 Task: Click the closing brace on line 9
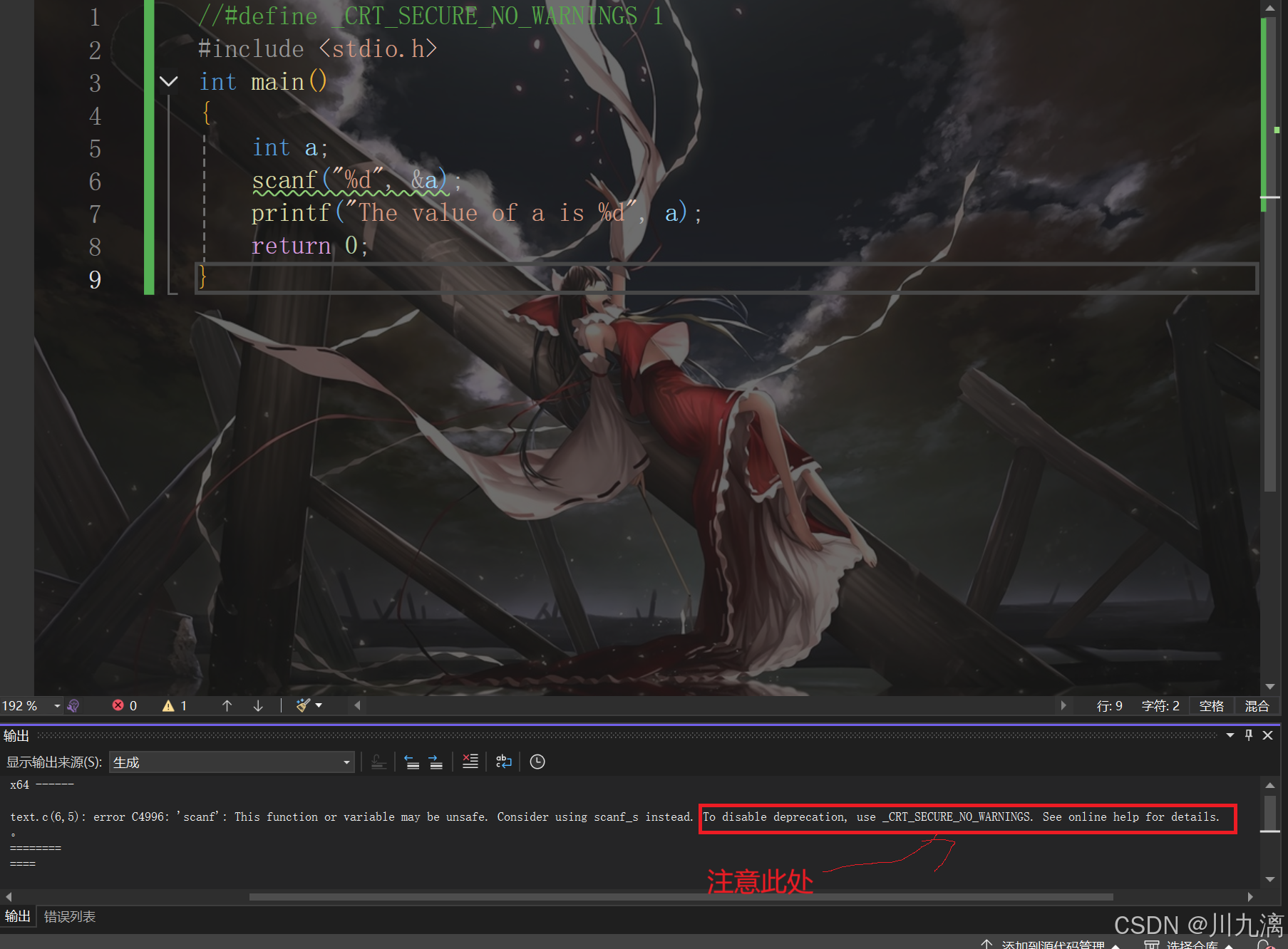click(202, 276)
